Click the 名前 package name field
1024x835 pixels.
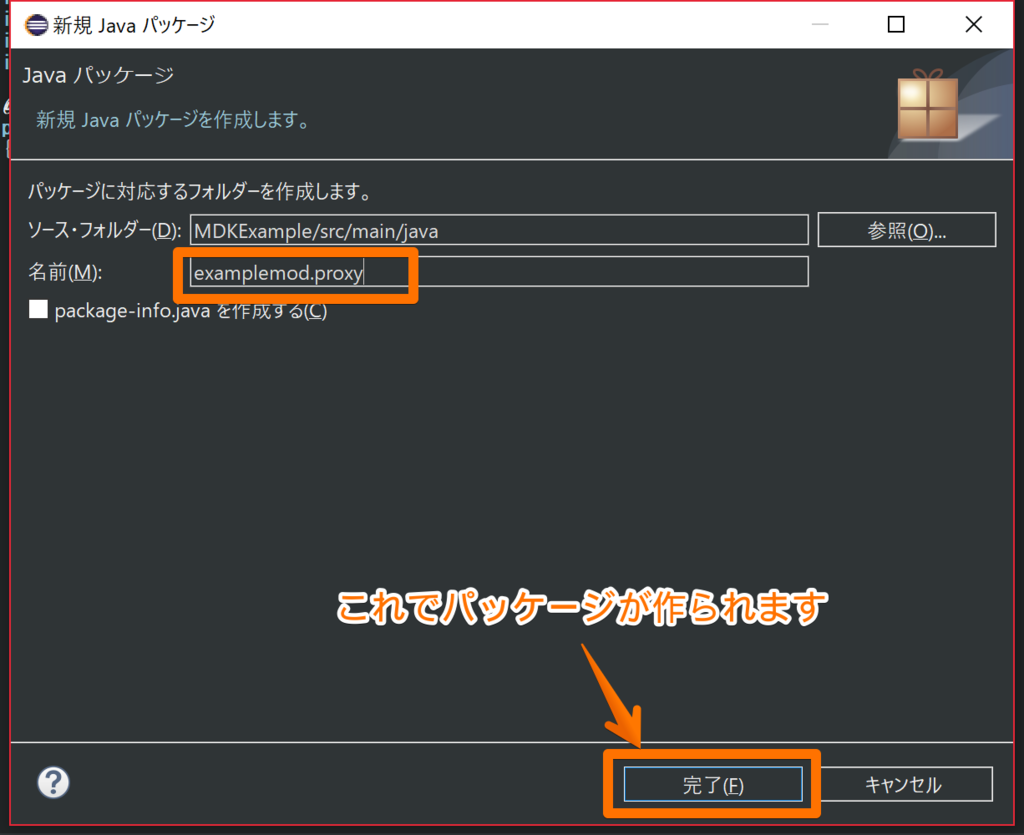tap(499, 272)
